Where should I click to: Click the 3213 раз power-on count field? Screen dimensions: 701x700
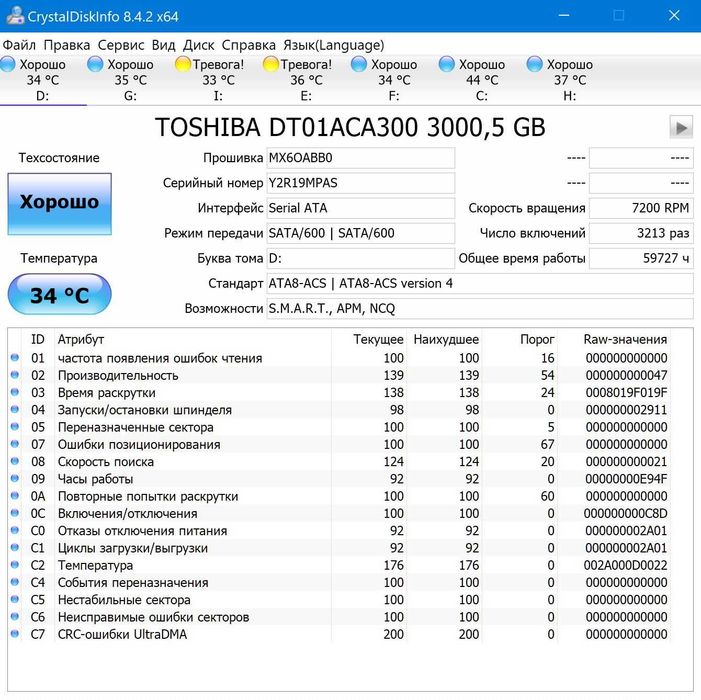coord(641,233)
